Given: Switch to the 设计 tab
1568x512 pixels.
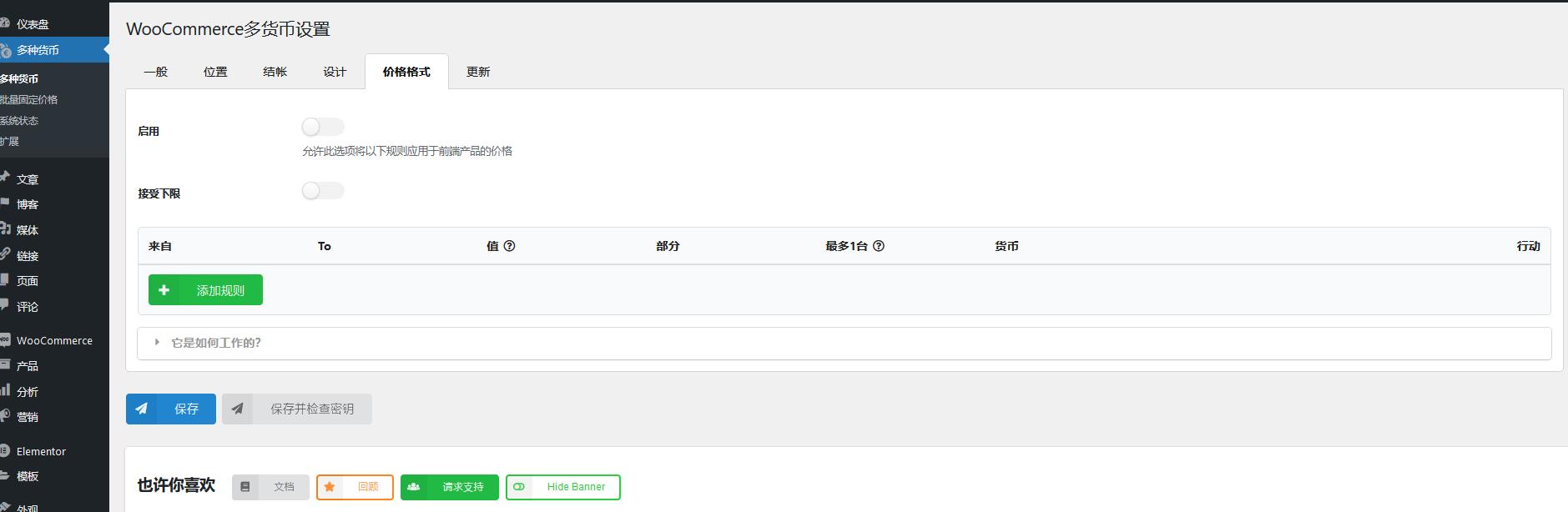Looking at the screenshot, I should point(335,72).
